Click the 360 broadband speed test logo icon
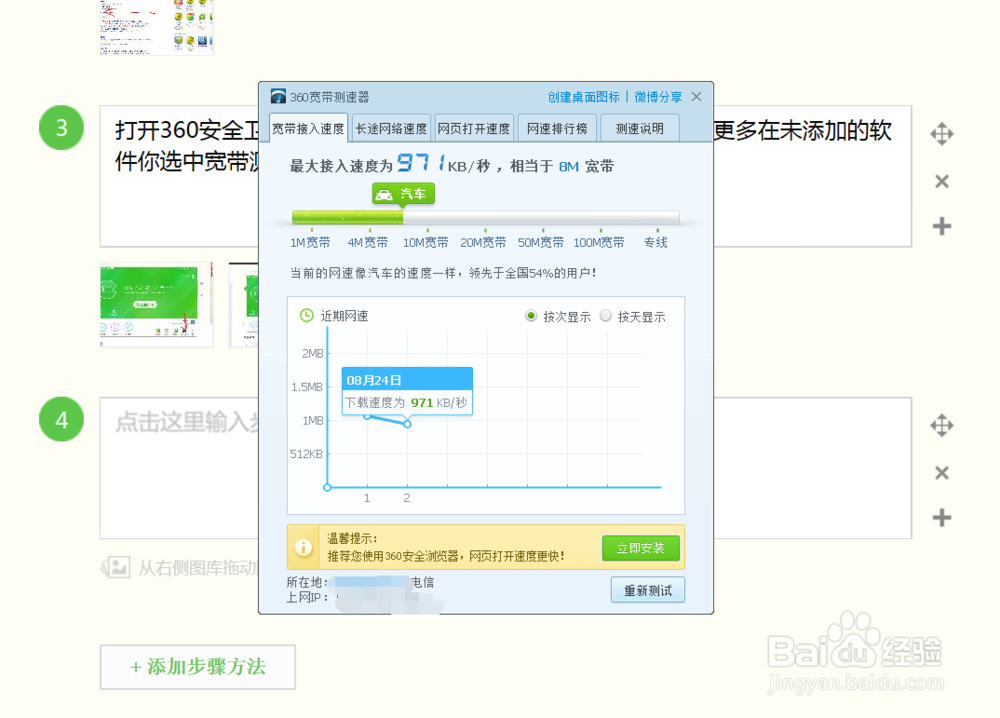 tap(277, 97)
